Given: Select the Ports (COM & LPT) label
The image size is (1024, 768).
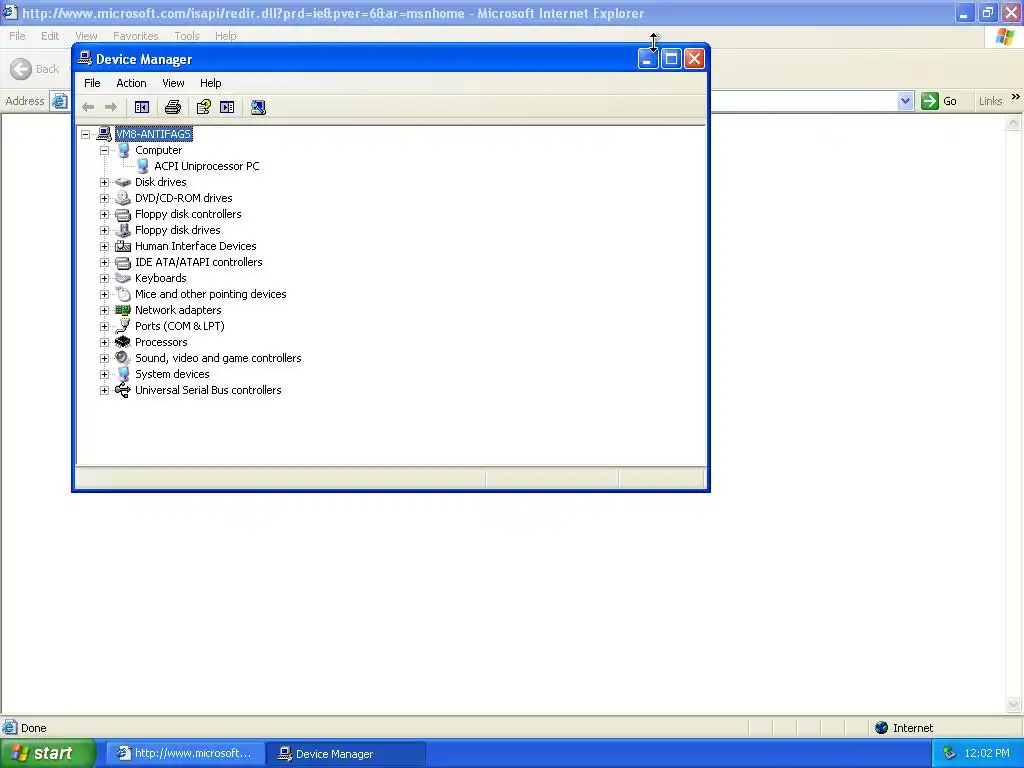Looking at the screenshot, I should pos(180,326).
